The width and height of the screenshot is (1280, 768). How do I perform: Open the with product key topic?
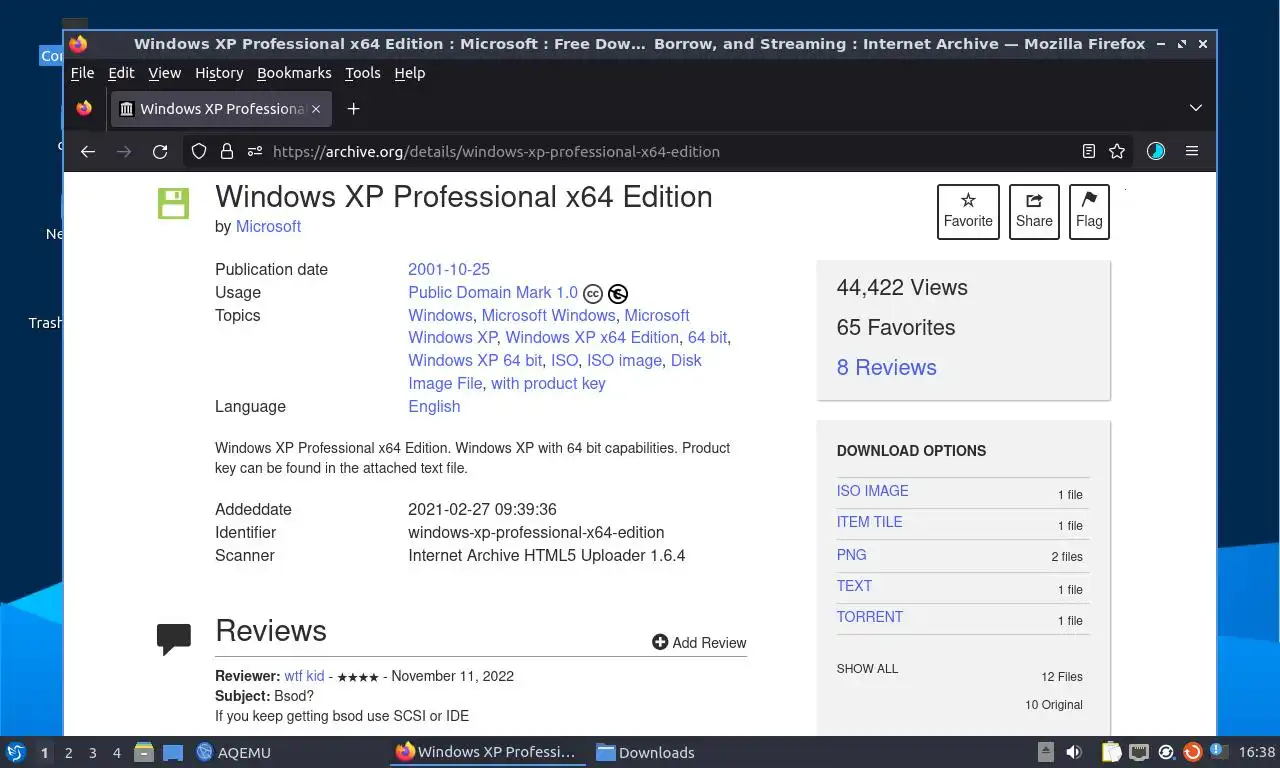click(548, 383)
